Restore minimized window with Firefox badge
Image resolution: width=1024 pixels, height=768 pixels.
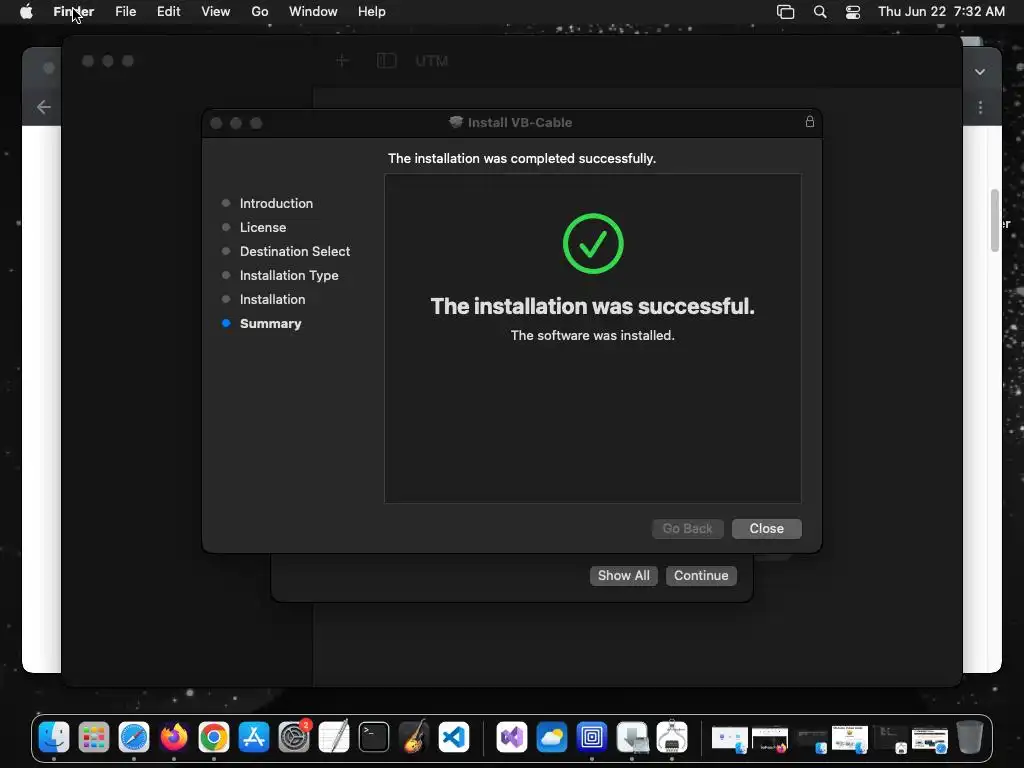pos(770,739)
